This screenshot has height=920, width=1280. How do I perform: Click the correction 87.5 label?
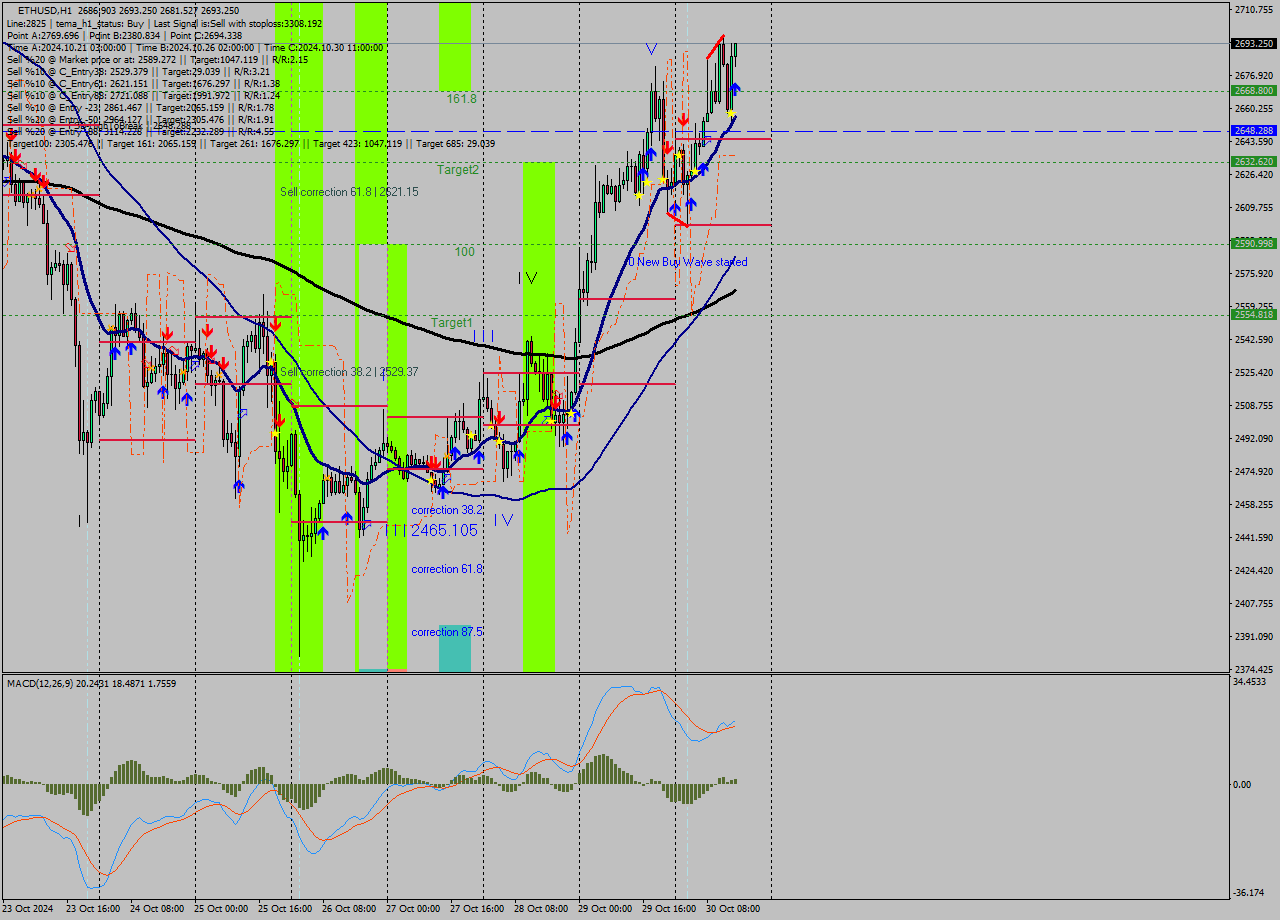tap(447, 632)
